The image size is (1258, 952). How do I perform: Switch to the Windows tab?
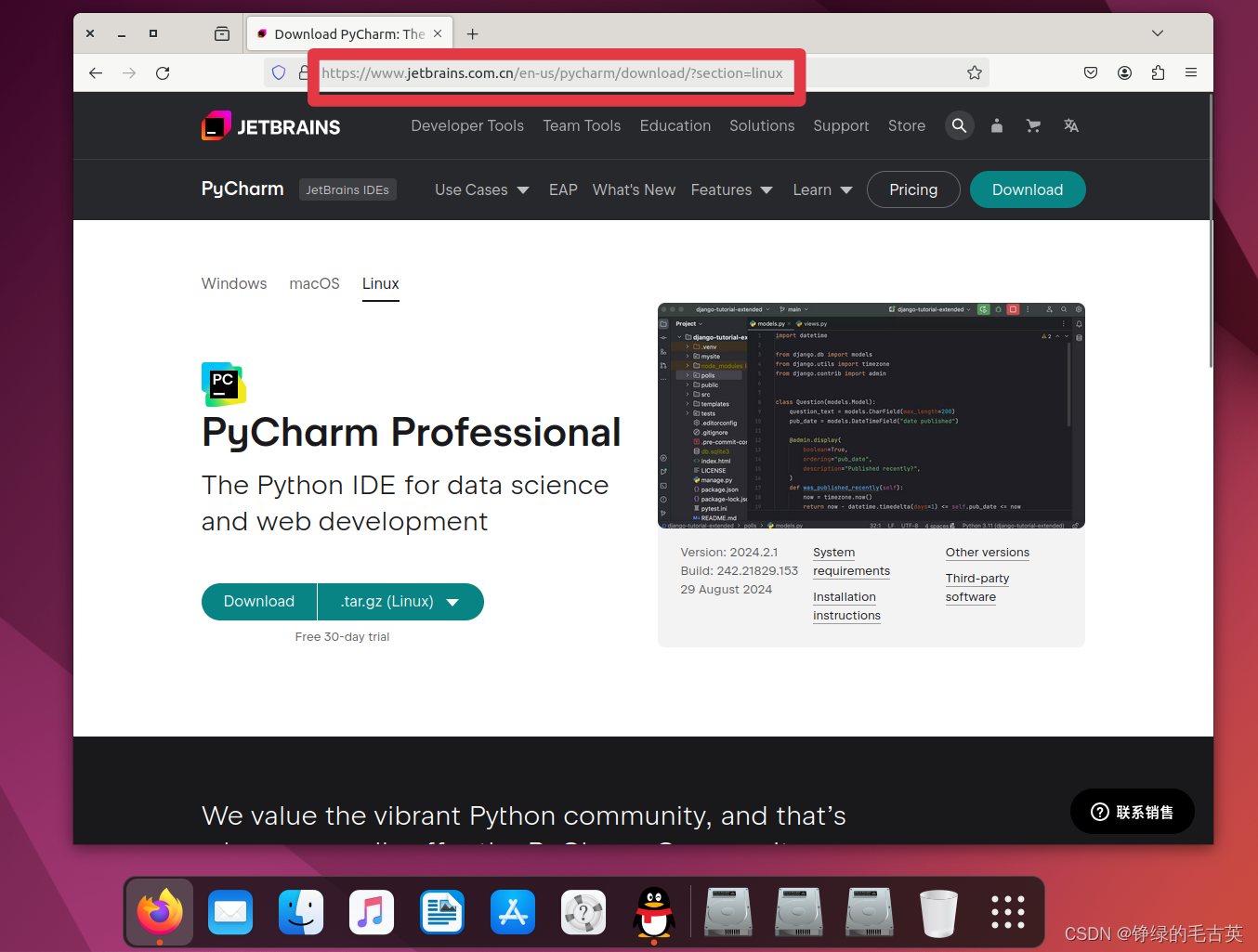click(x=234, y=283)
